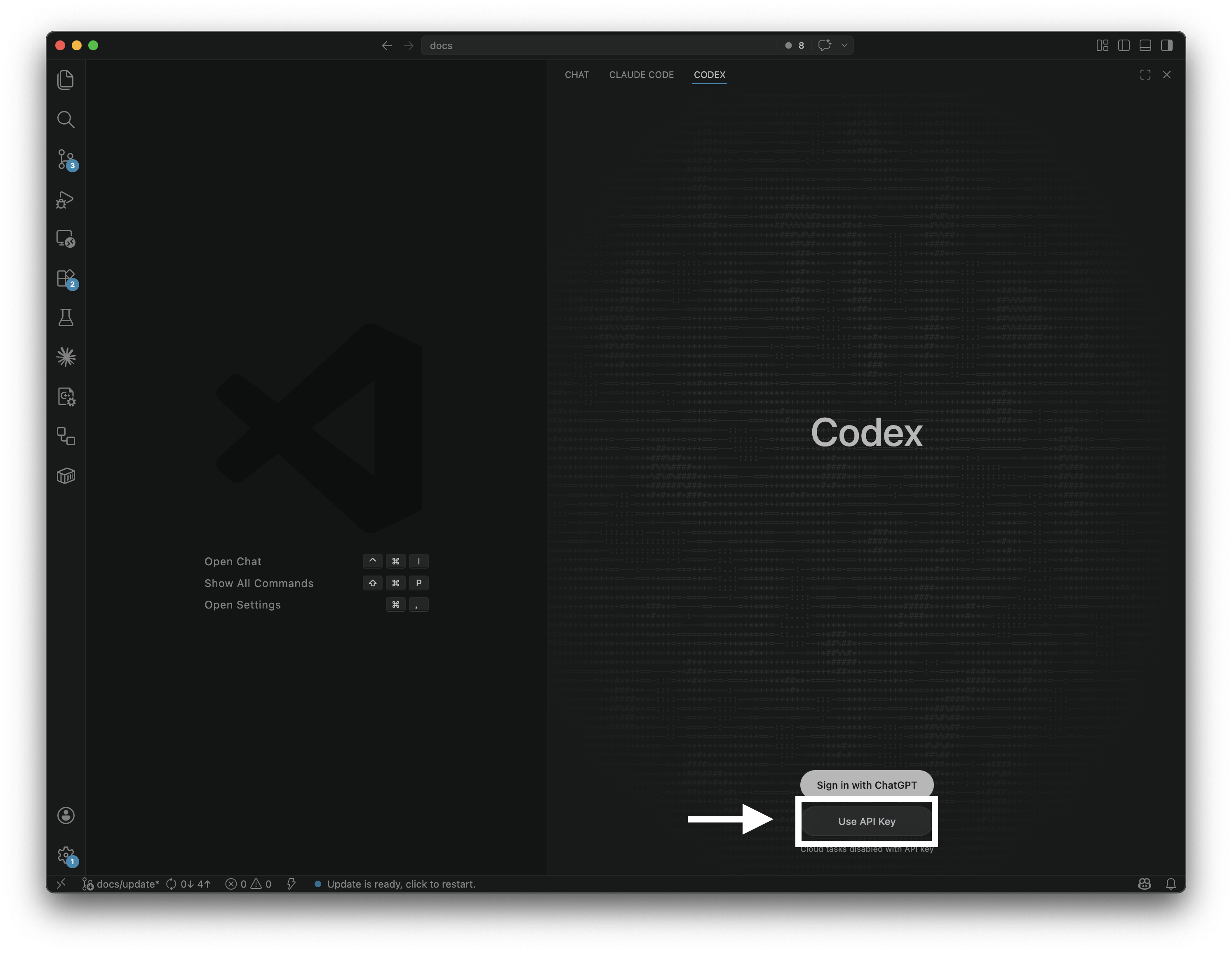The height and width of the screenshot is (954, 1232).
Task: Open the Copilot status icon
Action: 1144,884
